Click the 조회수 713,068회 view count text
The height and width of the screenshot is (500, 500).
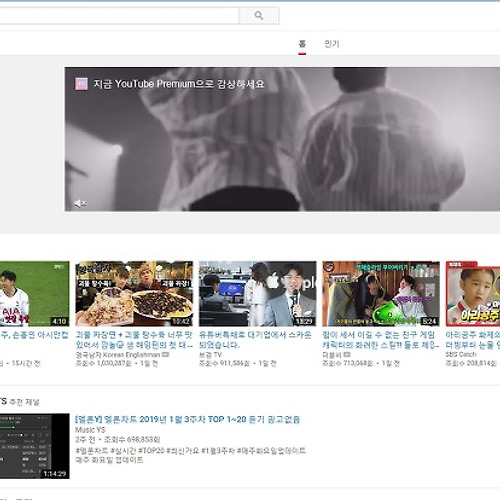coord(347,363)
